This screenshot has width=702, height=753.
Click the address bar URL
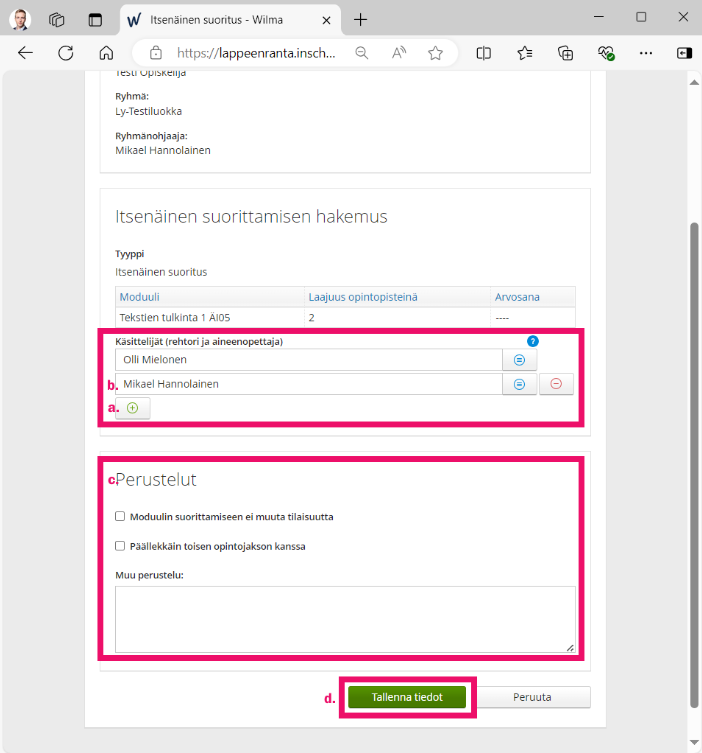pos(256,53)
